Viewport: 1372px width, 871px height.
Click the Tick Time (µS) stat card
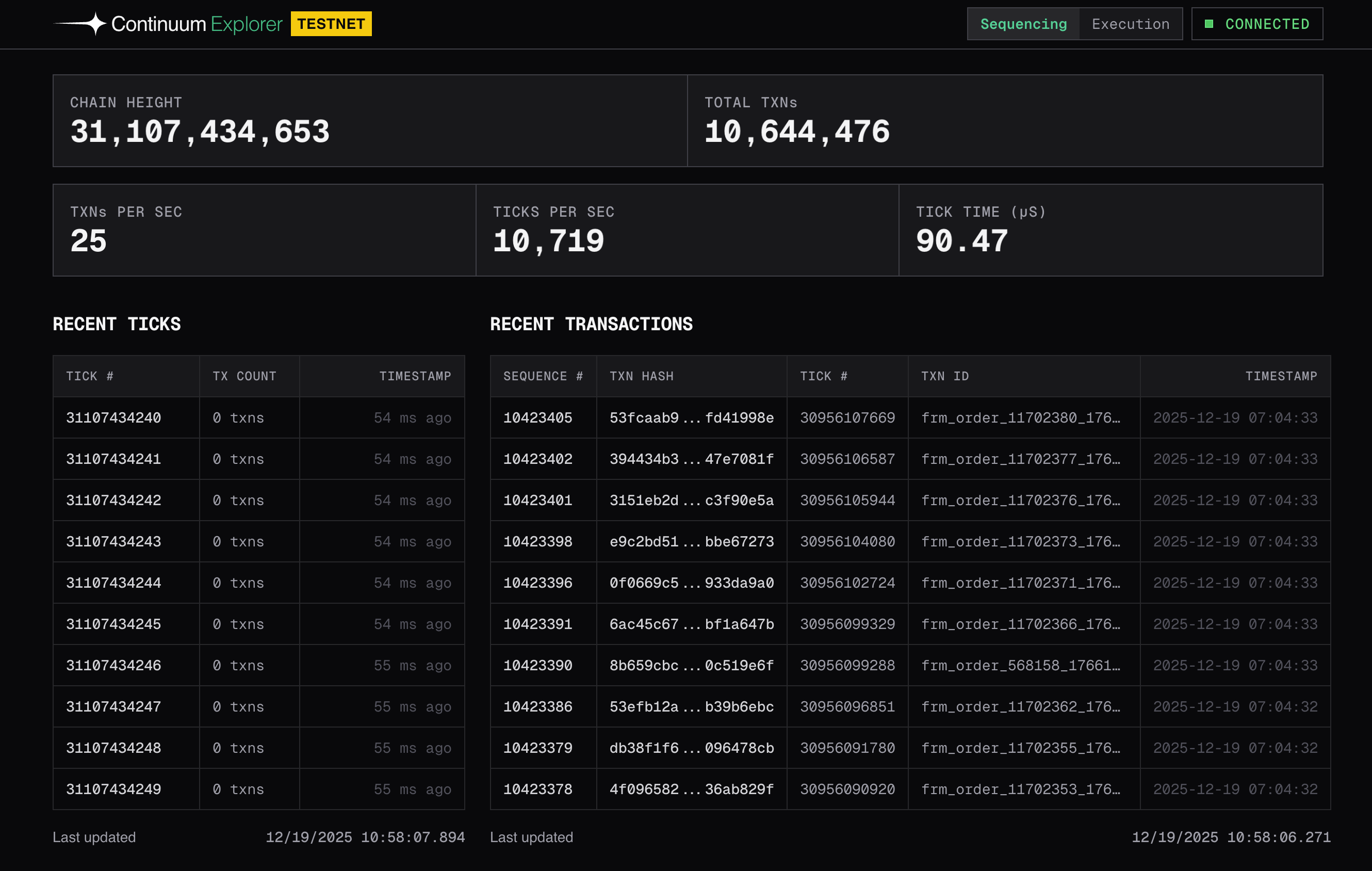coord(1110,230)
